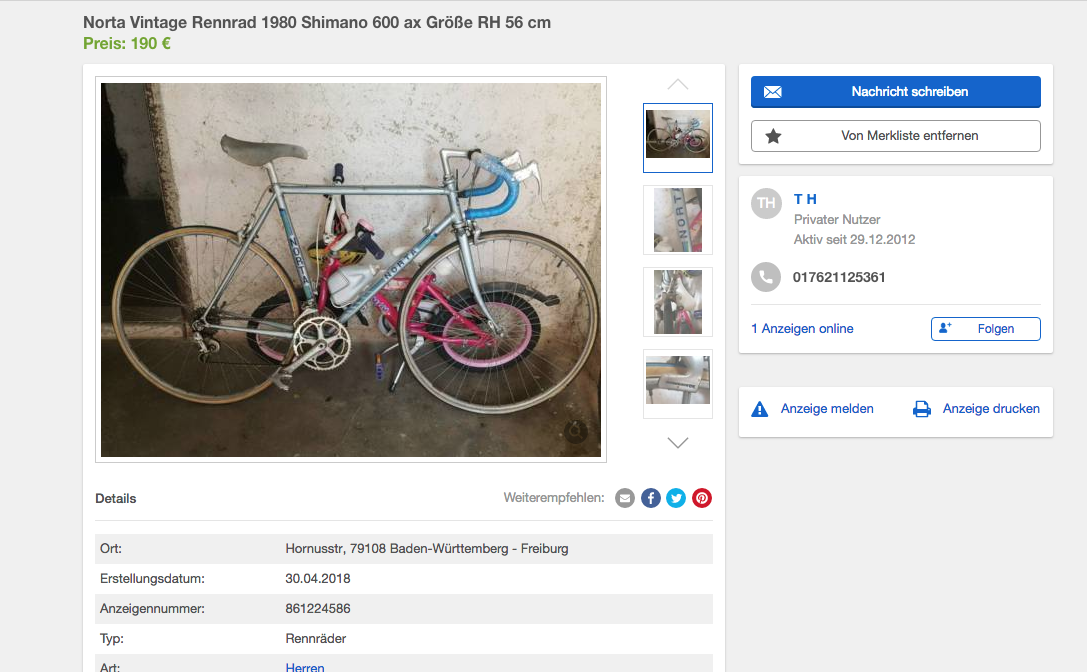Click the printer icon

pyautogui.click(x=922, y=409)
